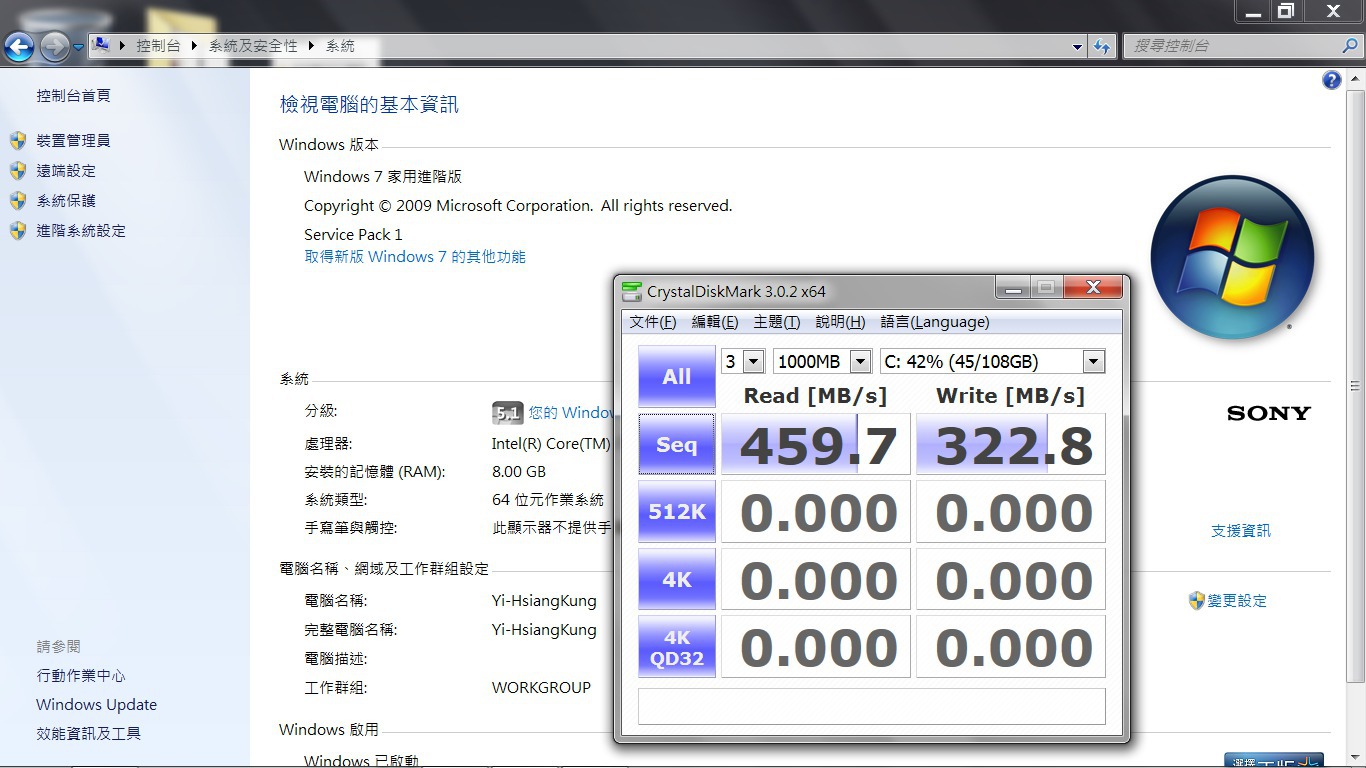This screenshot has height=768, width=1366.
Task: Click the shield icon beside 進階系統設定
Action: (x=18, y=231)
